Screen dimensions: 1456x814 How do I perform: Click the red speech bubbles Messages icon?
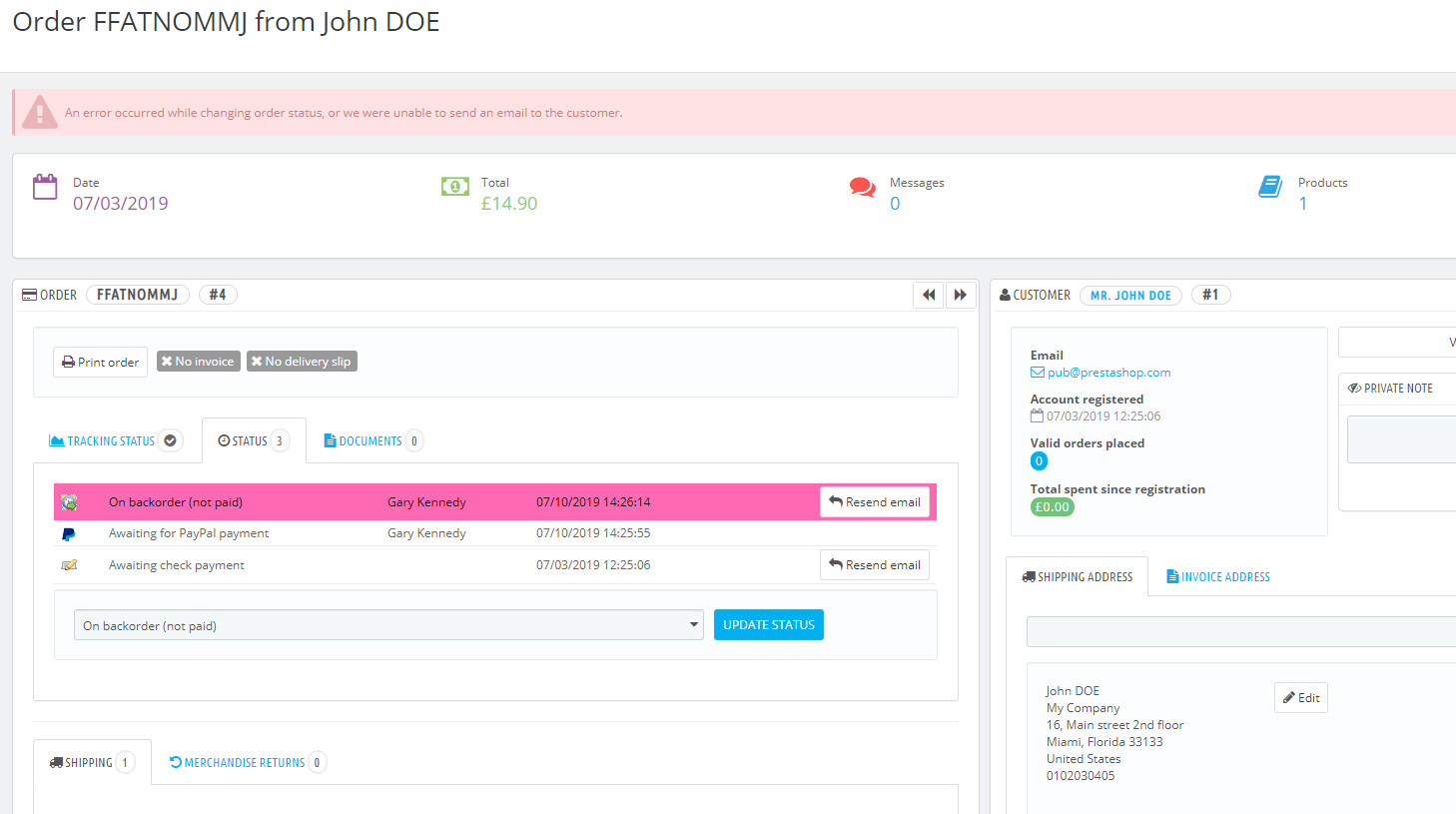pos(863,187)
